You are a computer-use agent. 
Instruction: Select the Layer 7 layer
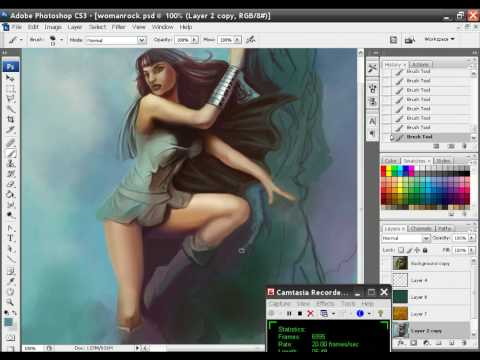430,314
